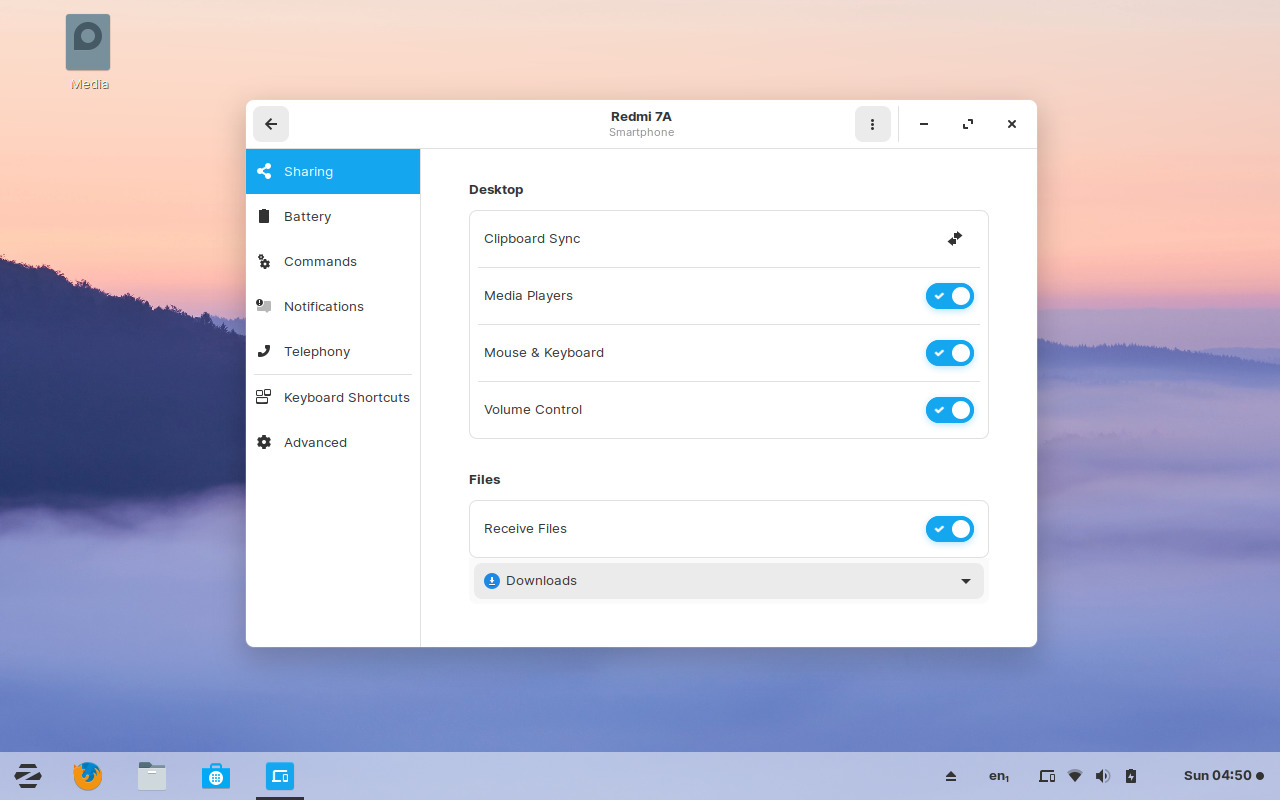The height and width of the screenshot is (800, 1280).
Task: Select the Telephony phone icon
Action: [x=264, y=351]
